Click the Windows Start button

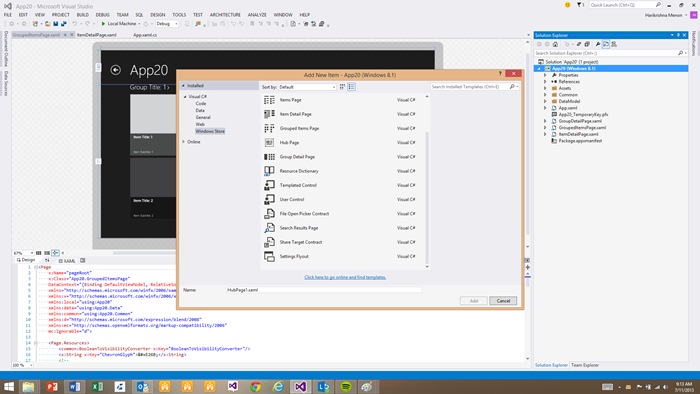coord(8,386)
